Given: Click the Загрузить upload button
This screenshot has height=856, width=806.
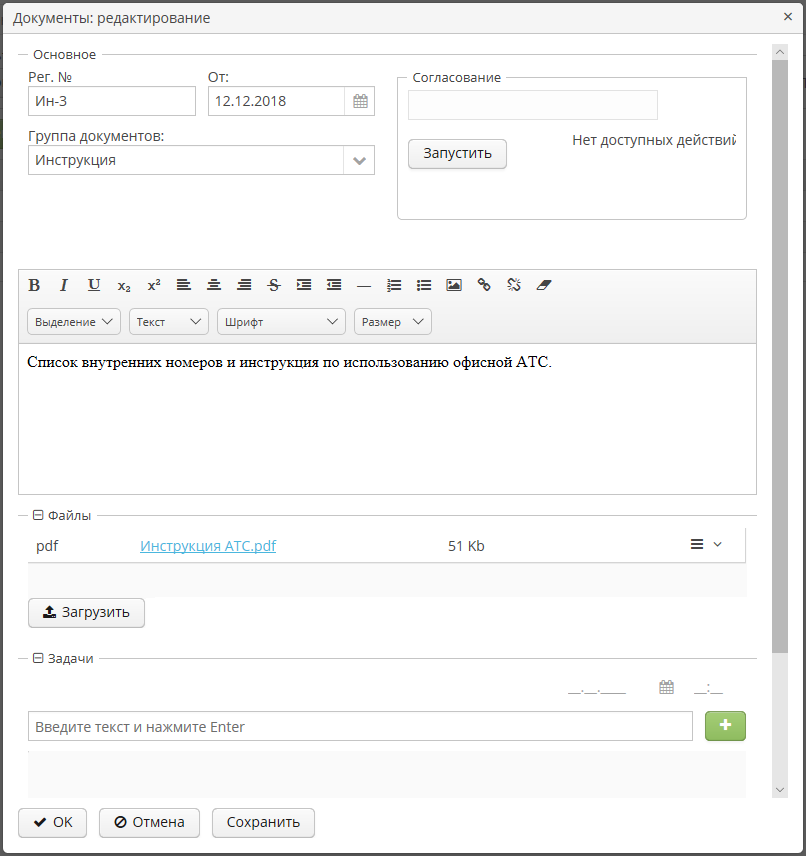Looking at the screenshot, I should (87, 612).
